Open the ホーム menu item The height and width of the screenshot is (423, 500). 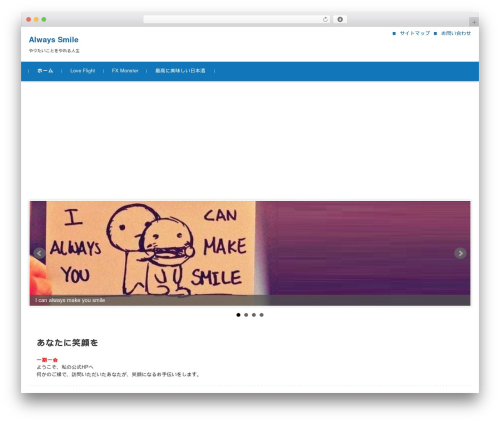point(45,71)
